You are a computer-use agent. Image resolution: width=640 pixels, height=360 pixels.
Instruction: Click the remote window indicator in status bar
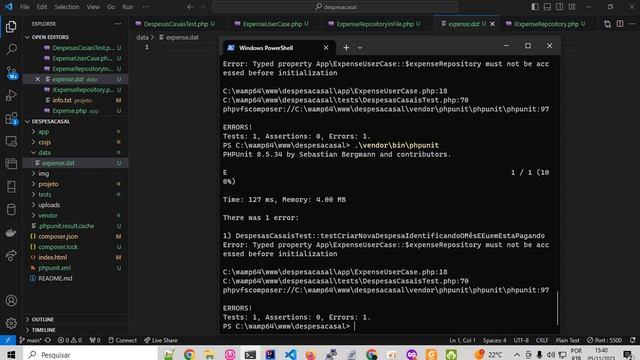pyautogui.click(x=8, y=340)
